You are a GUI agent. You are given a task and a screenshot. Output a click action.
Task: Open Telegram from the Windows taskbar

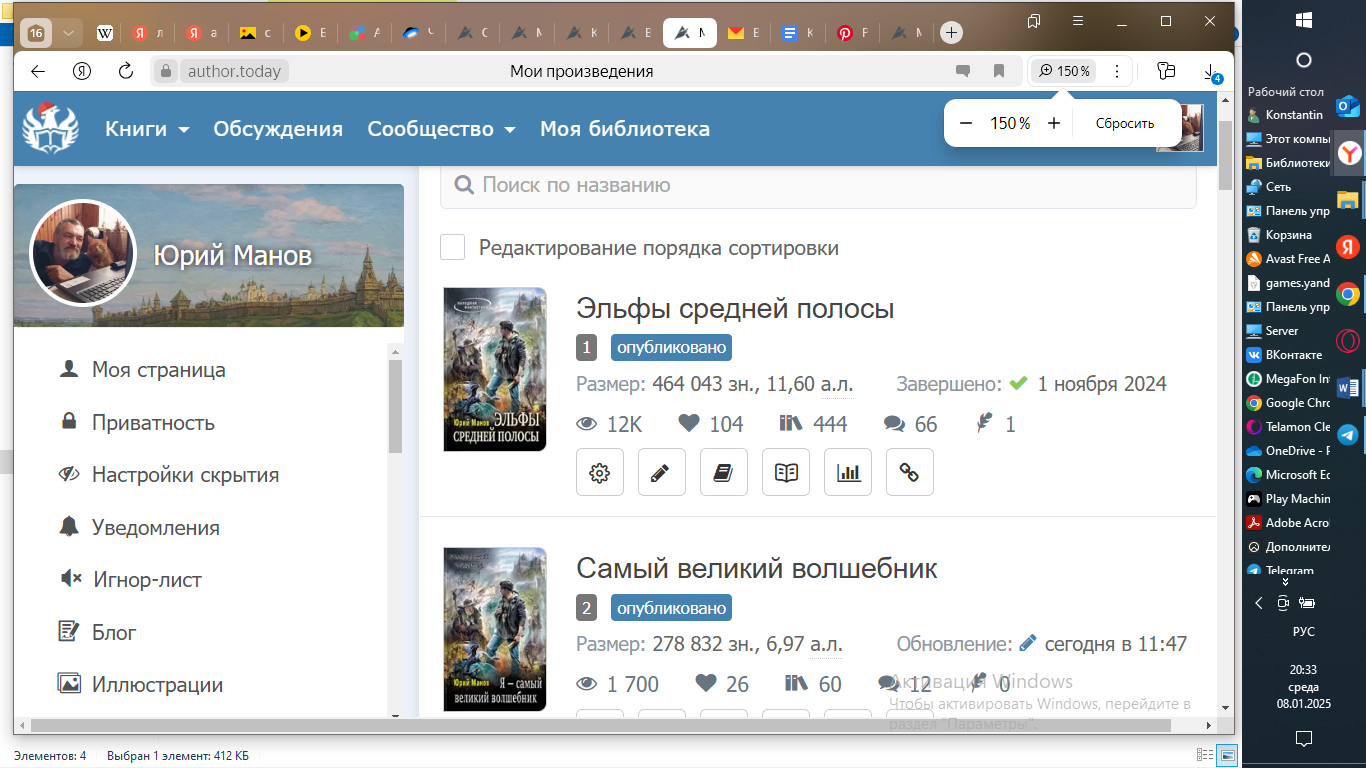[x=1348, y=435]
